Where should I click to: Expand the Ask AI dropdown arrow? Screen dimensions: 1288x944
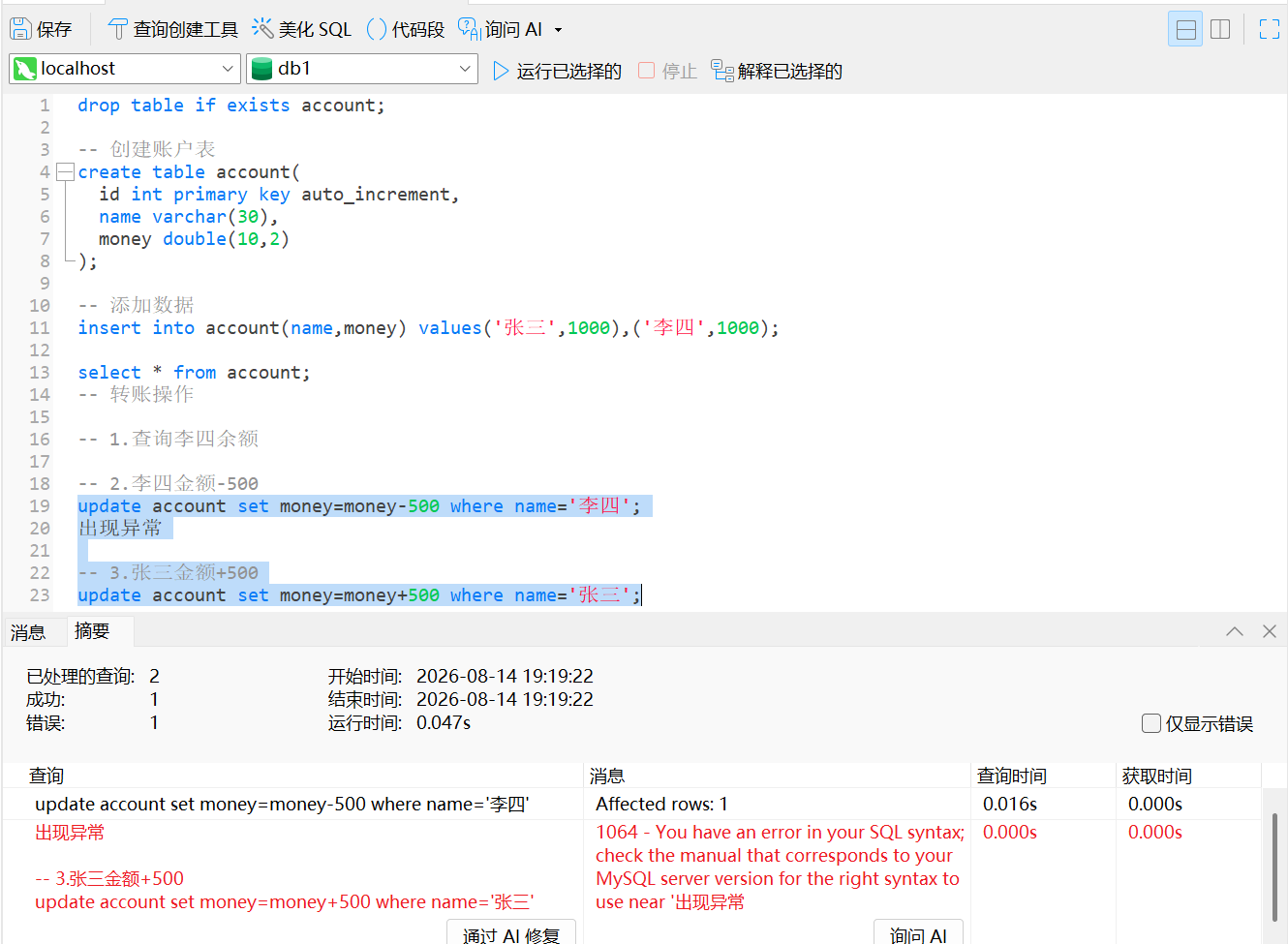pos(558,30)
